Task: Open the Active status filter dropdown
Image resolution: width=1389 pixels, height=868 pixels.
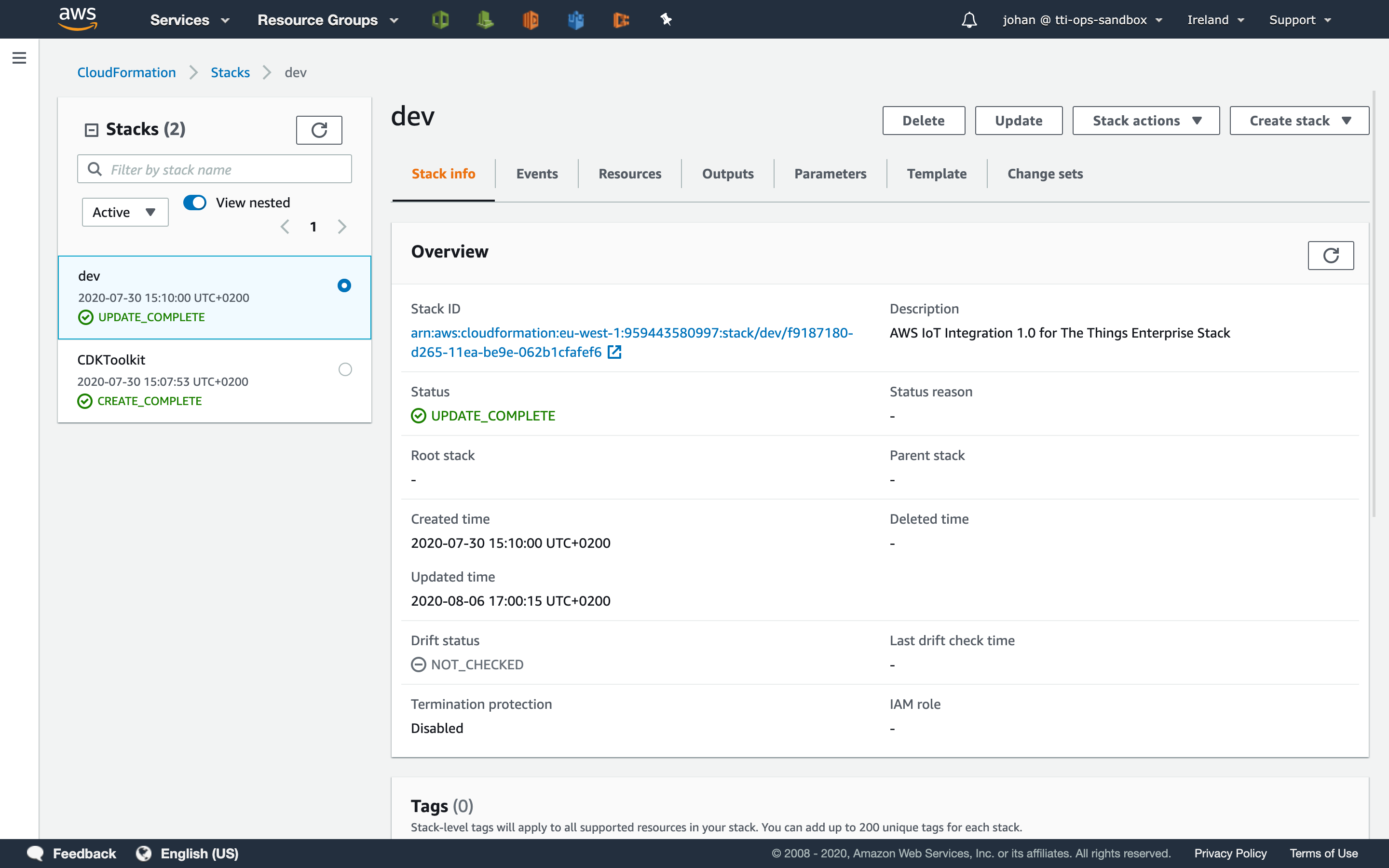Action: pos(124,212)
